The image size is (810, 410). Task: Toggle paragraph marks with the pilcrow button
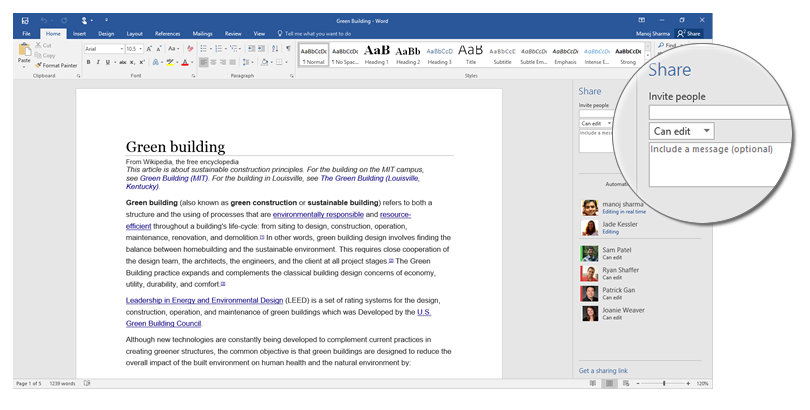[288, 49]
